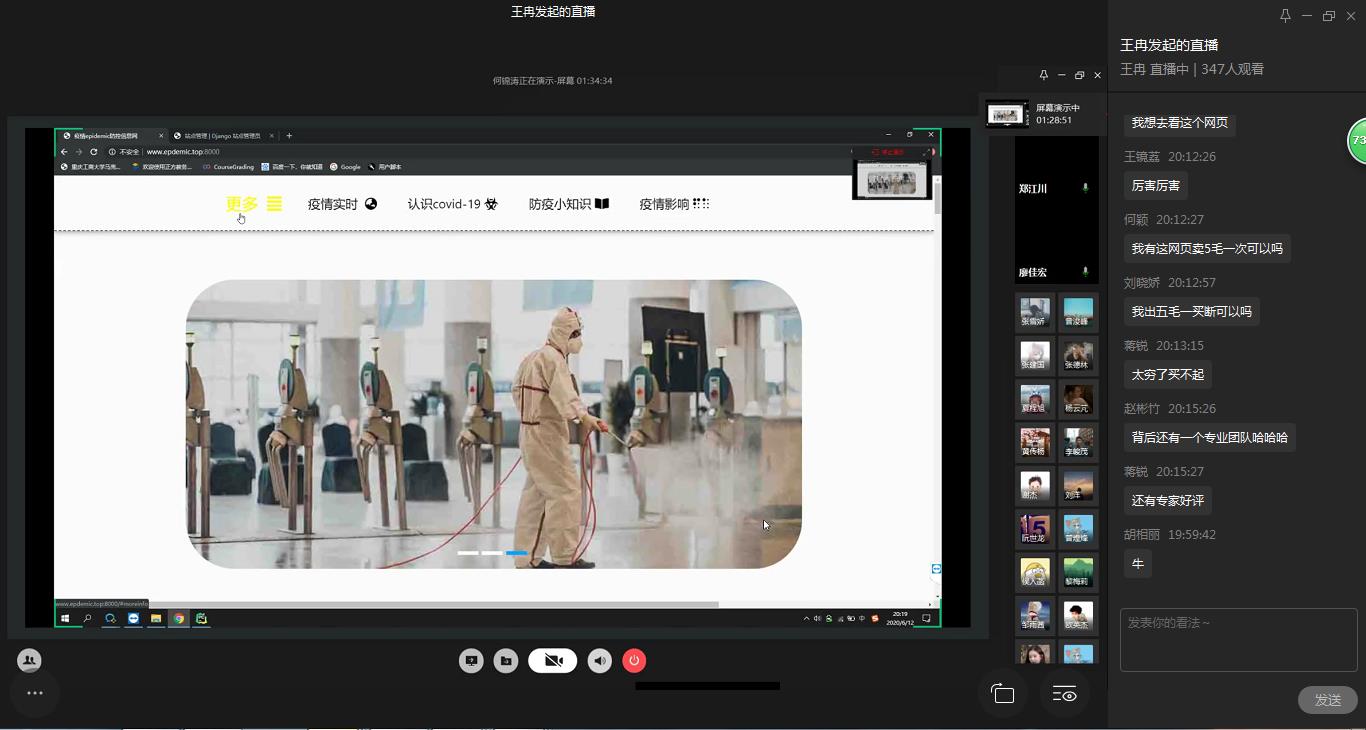This screenshot has width=1366, height=730.
Task: Open the participants list icon
Action: 29,660
